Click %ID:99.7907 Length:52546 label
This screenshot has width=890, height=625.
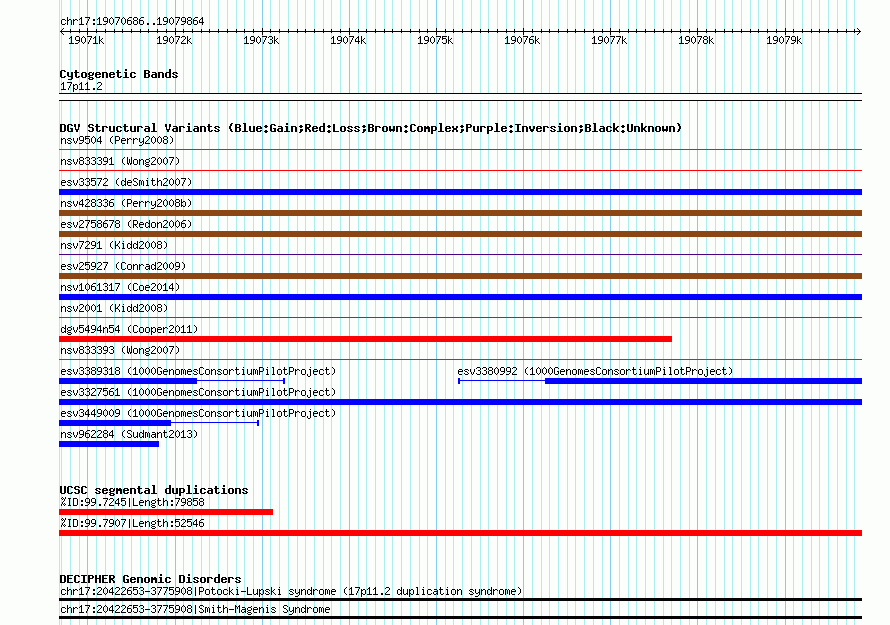pos(132,523)
